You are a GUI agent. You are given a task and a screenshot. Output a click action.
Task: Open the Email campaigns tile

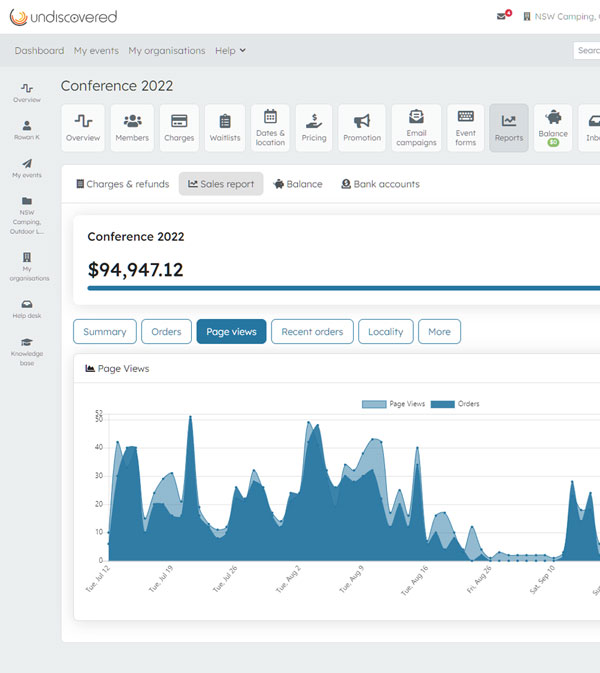click(416, 127)
